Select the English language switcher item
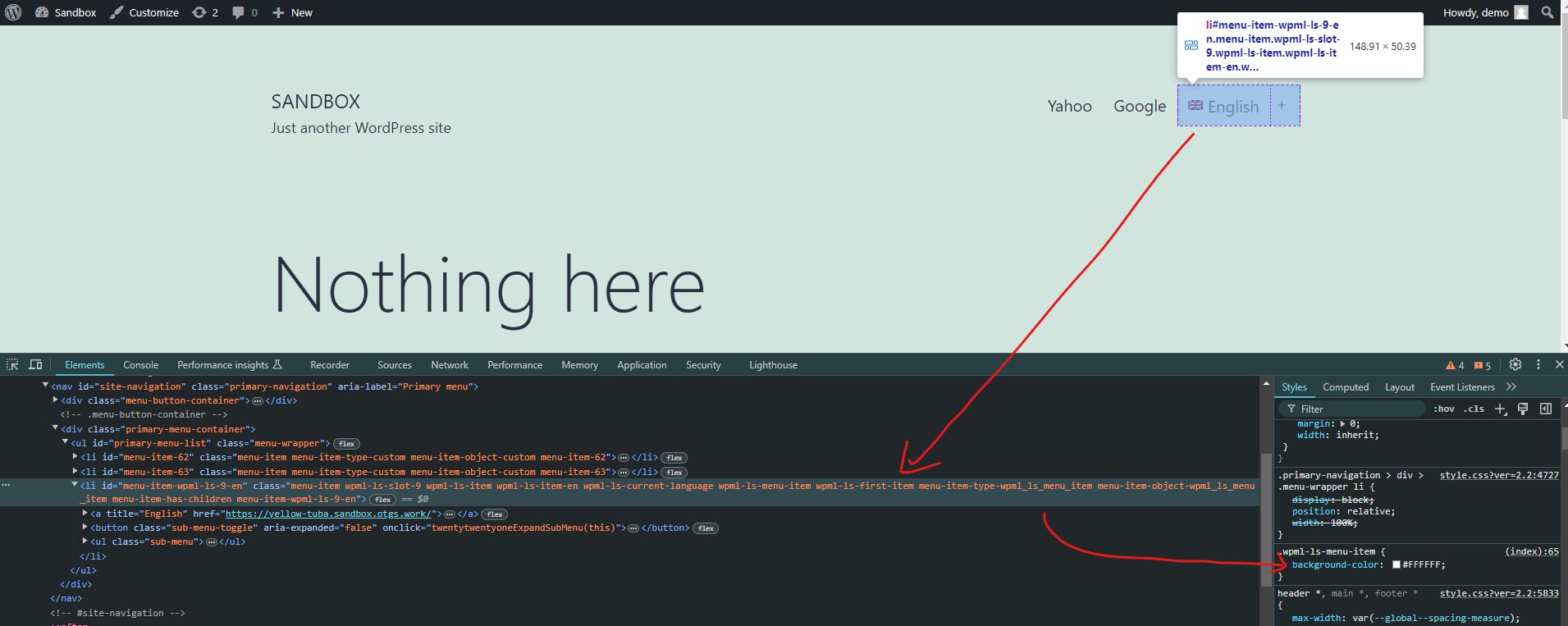This screenshot has width=1568, height=626. (x=1223, y=106)
